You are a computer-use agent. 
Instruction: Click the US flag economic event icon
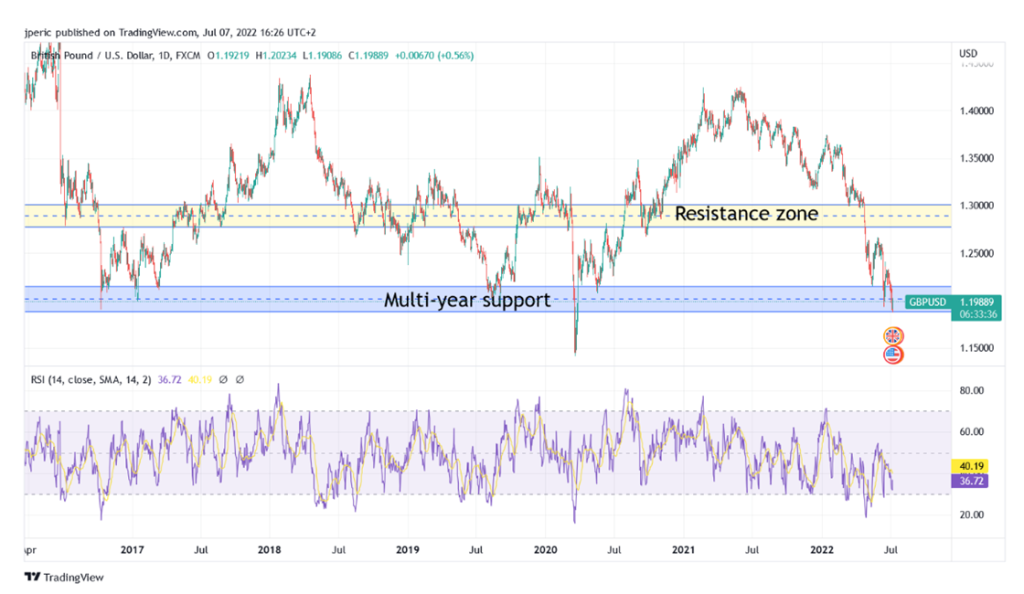pos(894,355)
